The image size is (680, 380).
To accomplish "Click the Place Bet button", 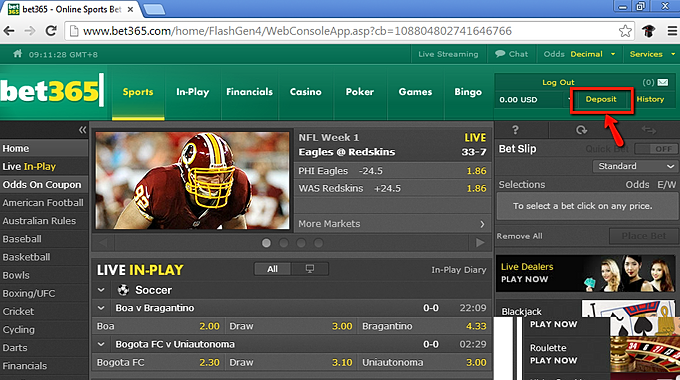I will tap(644, 236).
